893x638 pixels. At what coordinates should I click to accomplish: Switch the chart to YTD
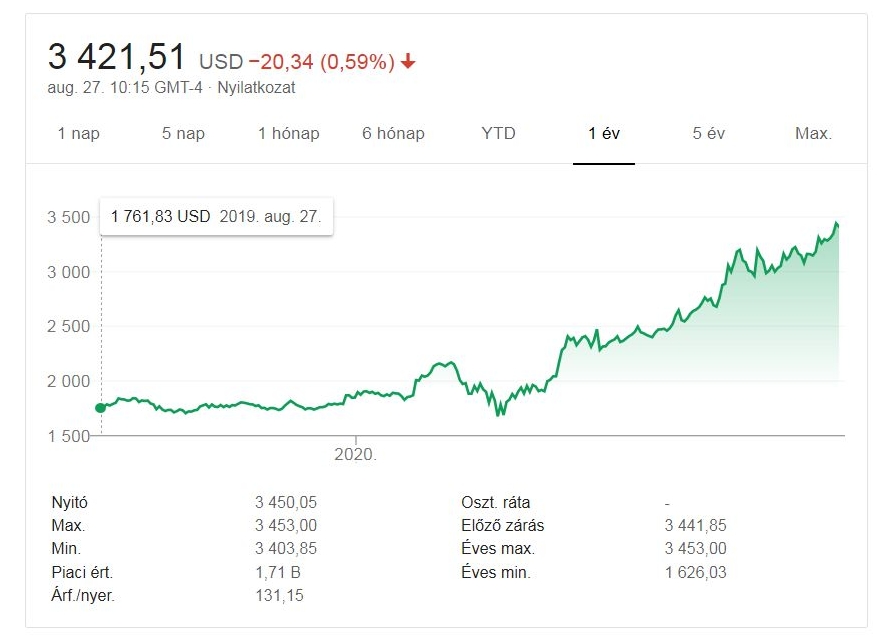click(498, 133)
